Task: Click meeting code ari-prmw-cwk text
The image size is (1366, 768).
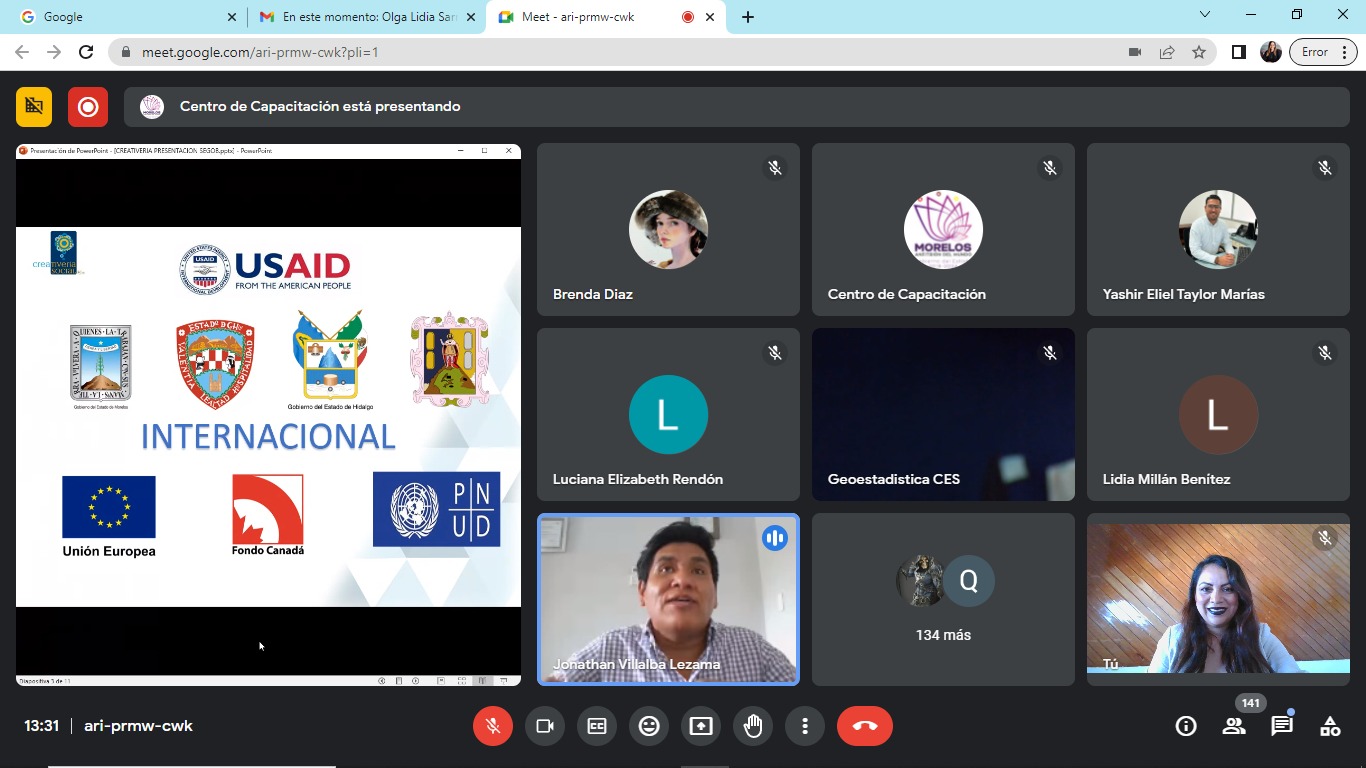Action: (138, 726)
